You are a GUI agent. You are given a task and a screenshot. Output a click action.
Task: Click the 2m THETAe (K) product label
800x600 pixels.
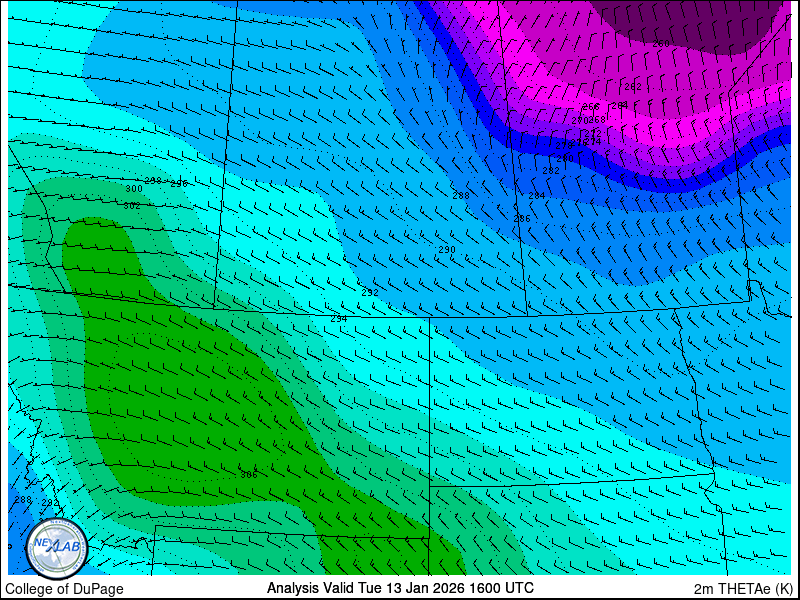[x=744, y=589]
